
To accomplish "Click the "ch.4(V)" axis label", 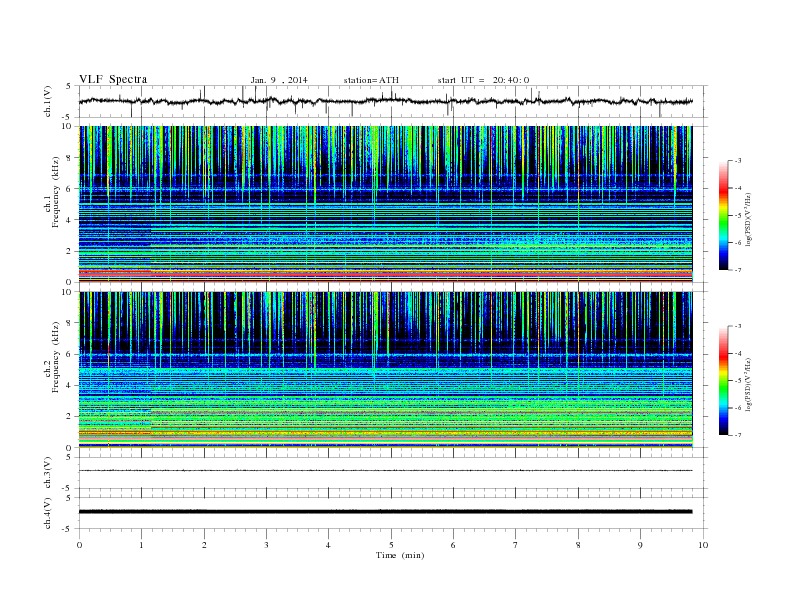I will coord(48,513).
